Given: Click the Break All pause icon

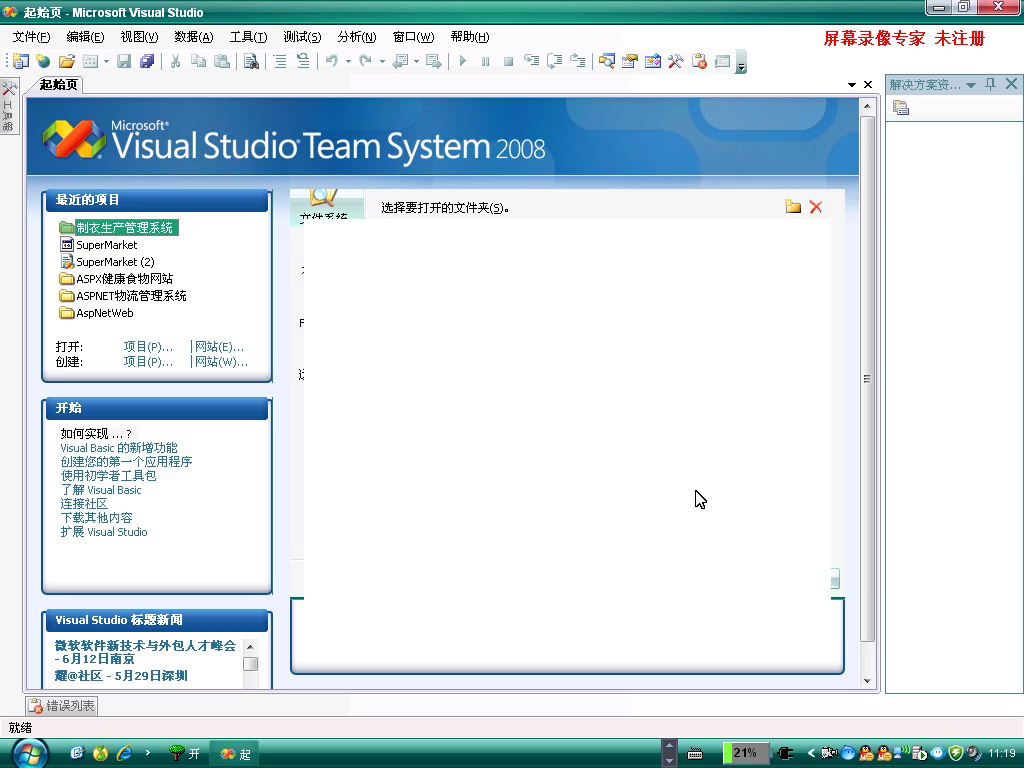Looking at the screenshot, I should (485, 61).
